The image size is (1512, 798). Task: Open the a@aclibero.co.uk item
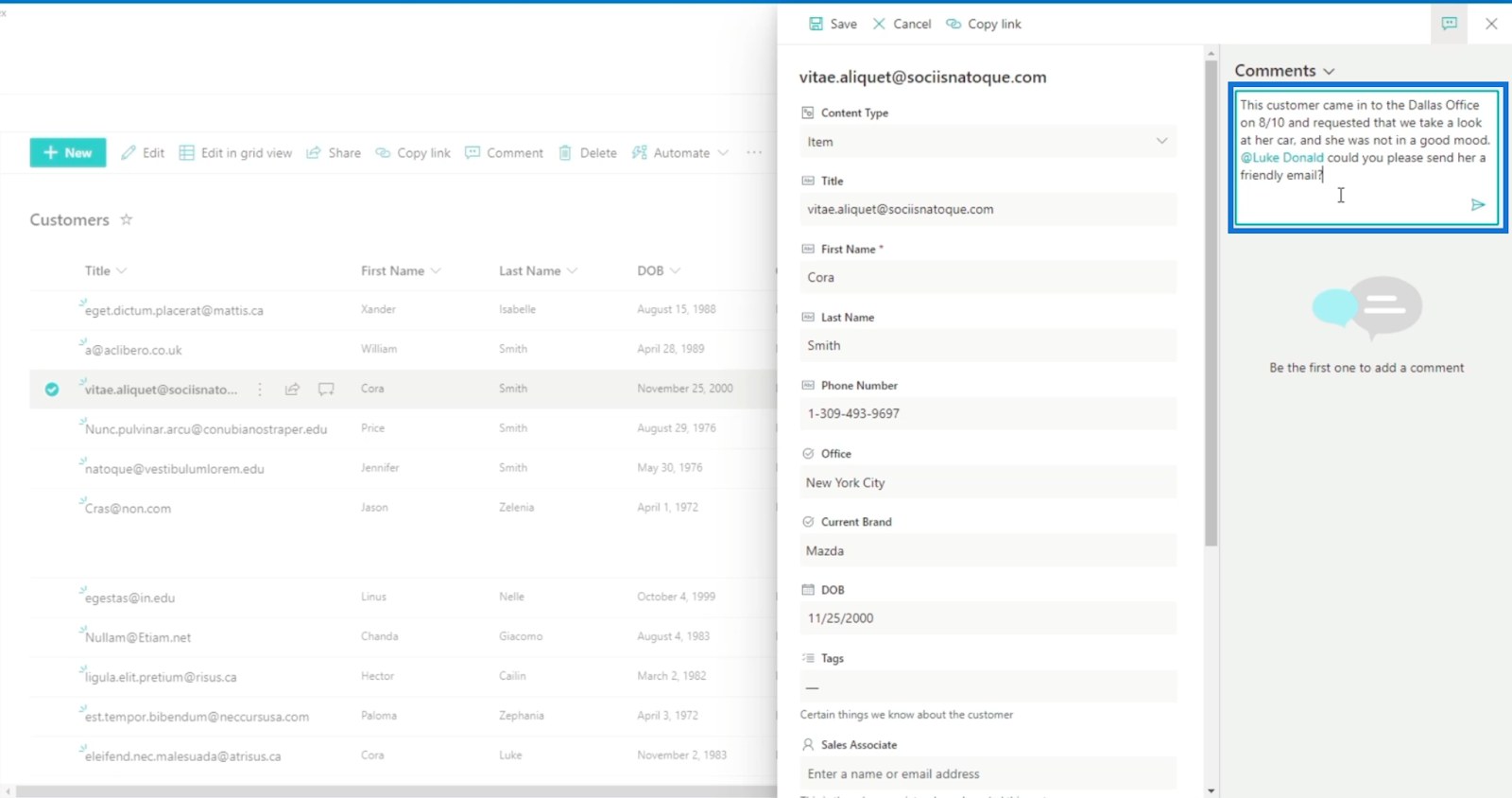tap(133, 350)
